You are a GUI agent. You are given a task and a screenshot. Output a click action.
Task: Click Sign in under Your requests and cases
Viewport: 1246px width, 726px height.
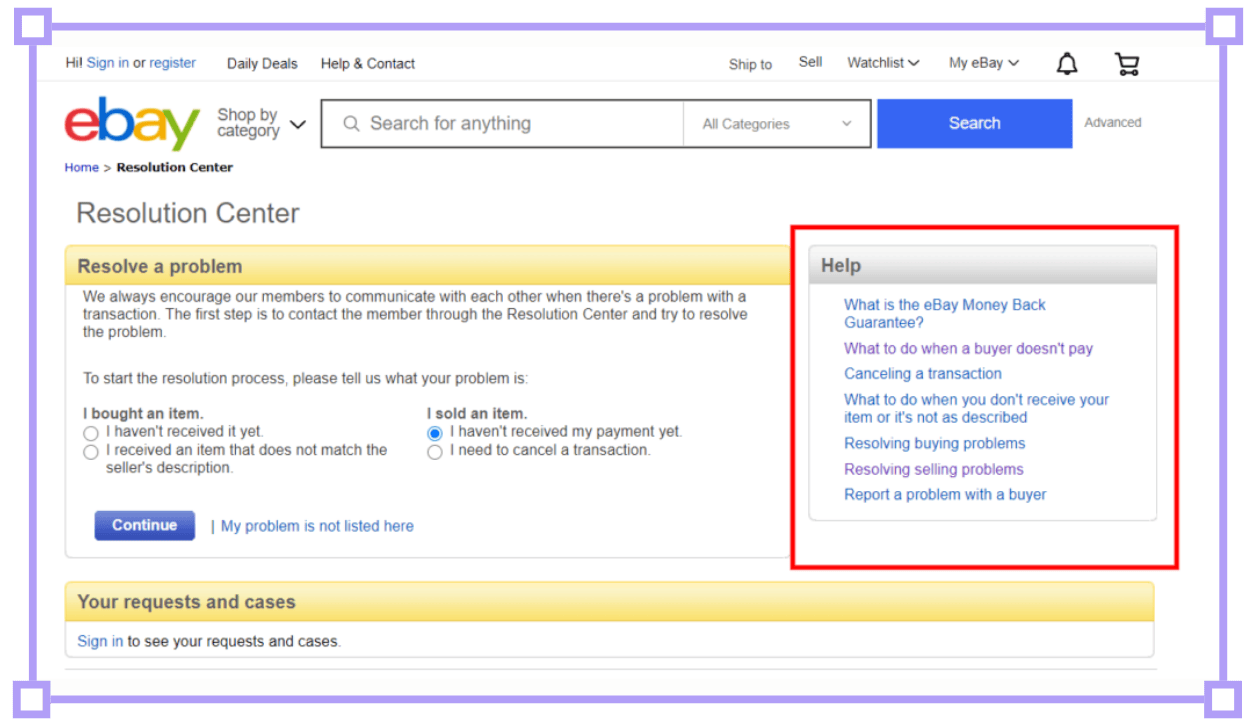[x=100, y=641]
